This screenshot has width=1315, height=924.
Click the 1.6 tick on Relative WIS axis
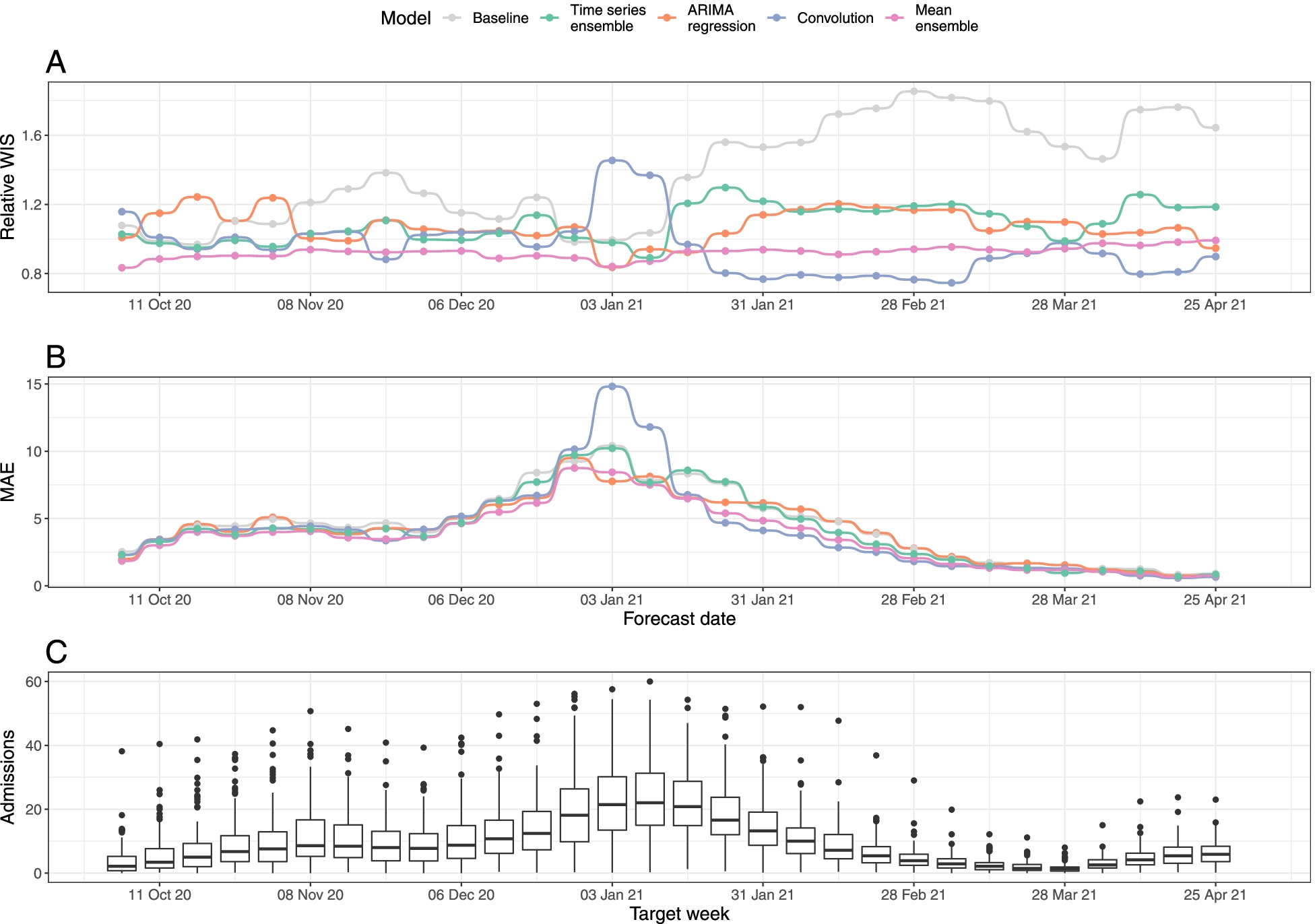point(32,136)
